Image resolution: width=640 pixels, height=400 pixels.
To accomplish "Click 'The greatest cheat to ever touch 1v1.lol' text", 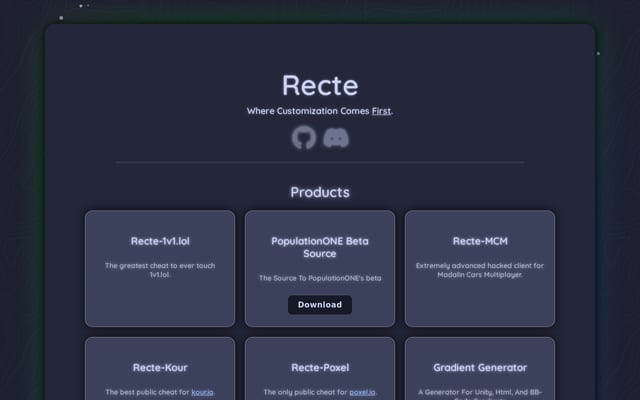I will [x=160, y=270].
